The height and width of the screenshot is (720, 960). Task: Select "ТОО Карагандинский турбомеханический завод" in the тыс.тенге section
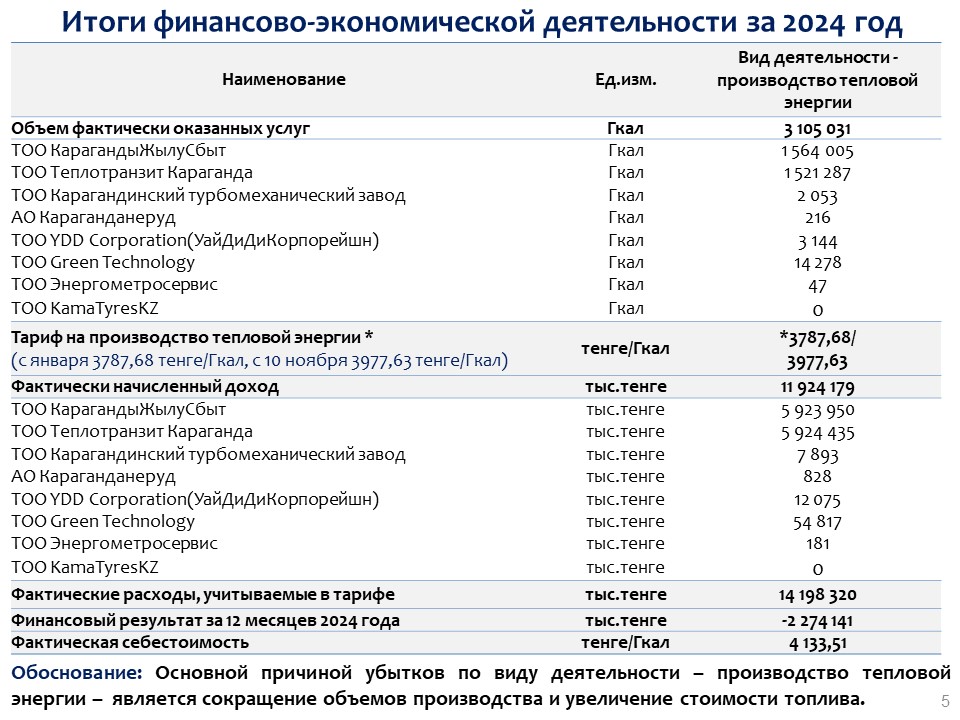[x=208, y=454]
